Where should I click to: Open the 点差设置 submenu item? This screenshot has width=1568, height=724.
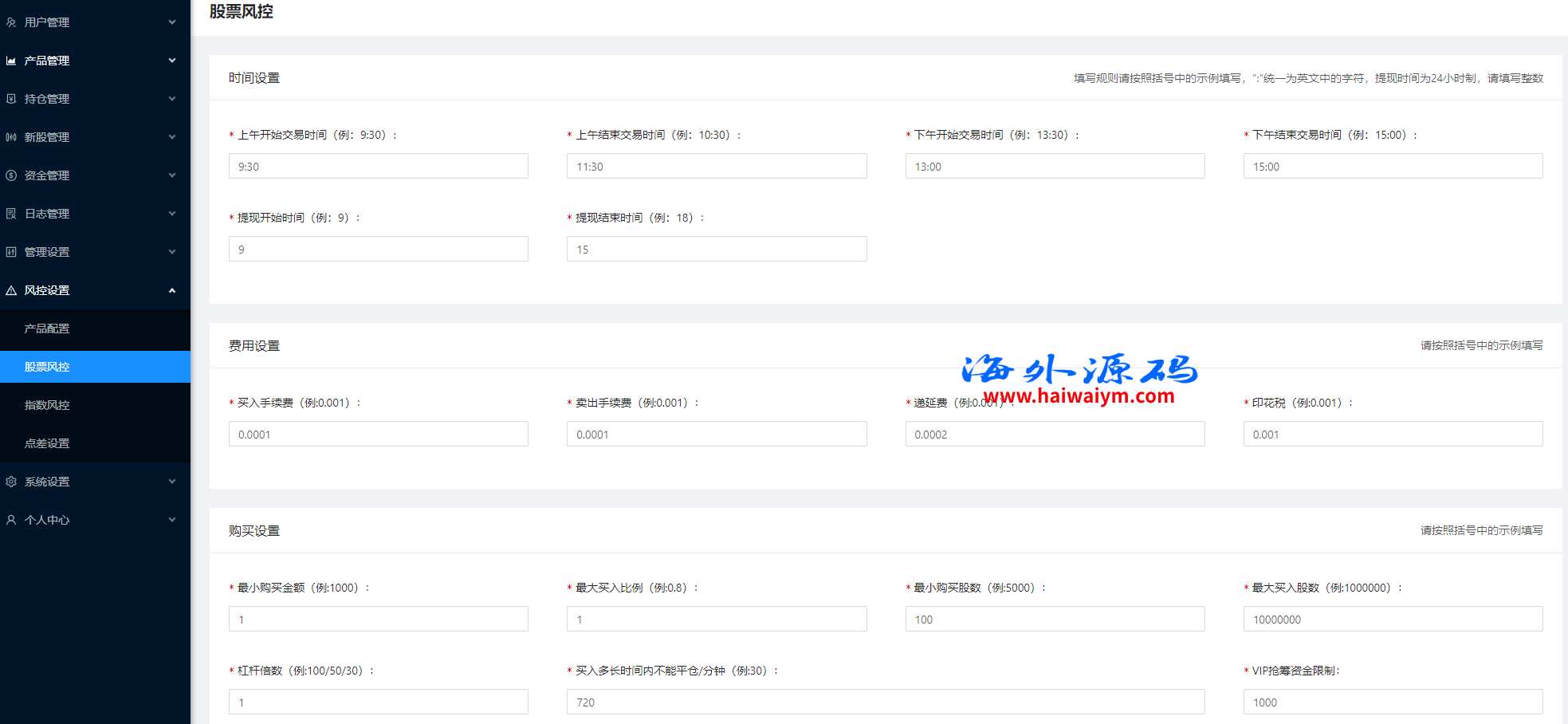click(47, 443)
